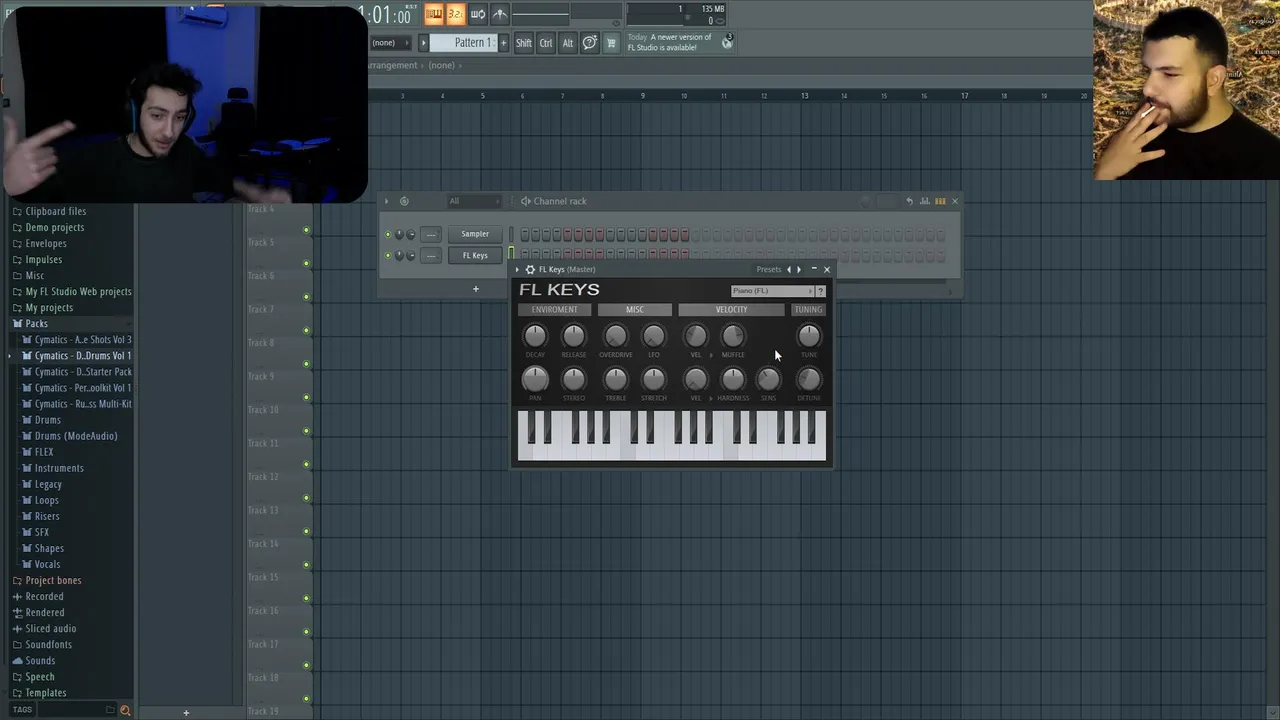Open the shopping cart content library
The width and height of the screenshot is (1280, 720).
click(611, 43)
